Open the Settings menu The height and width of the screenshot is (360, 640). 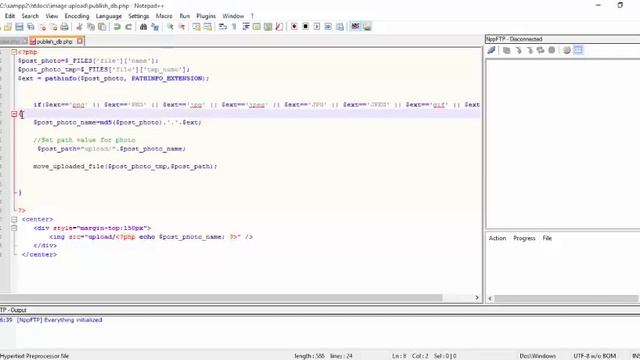tap(139, 16)
